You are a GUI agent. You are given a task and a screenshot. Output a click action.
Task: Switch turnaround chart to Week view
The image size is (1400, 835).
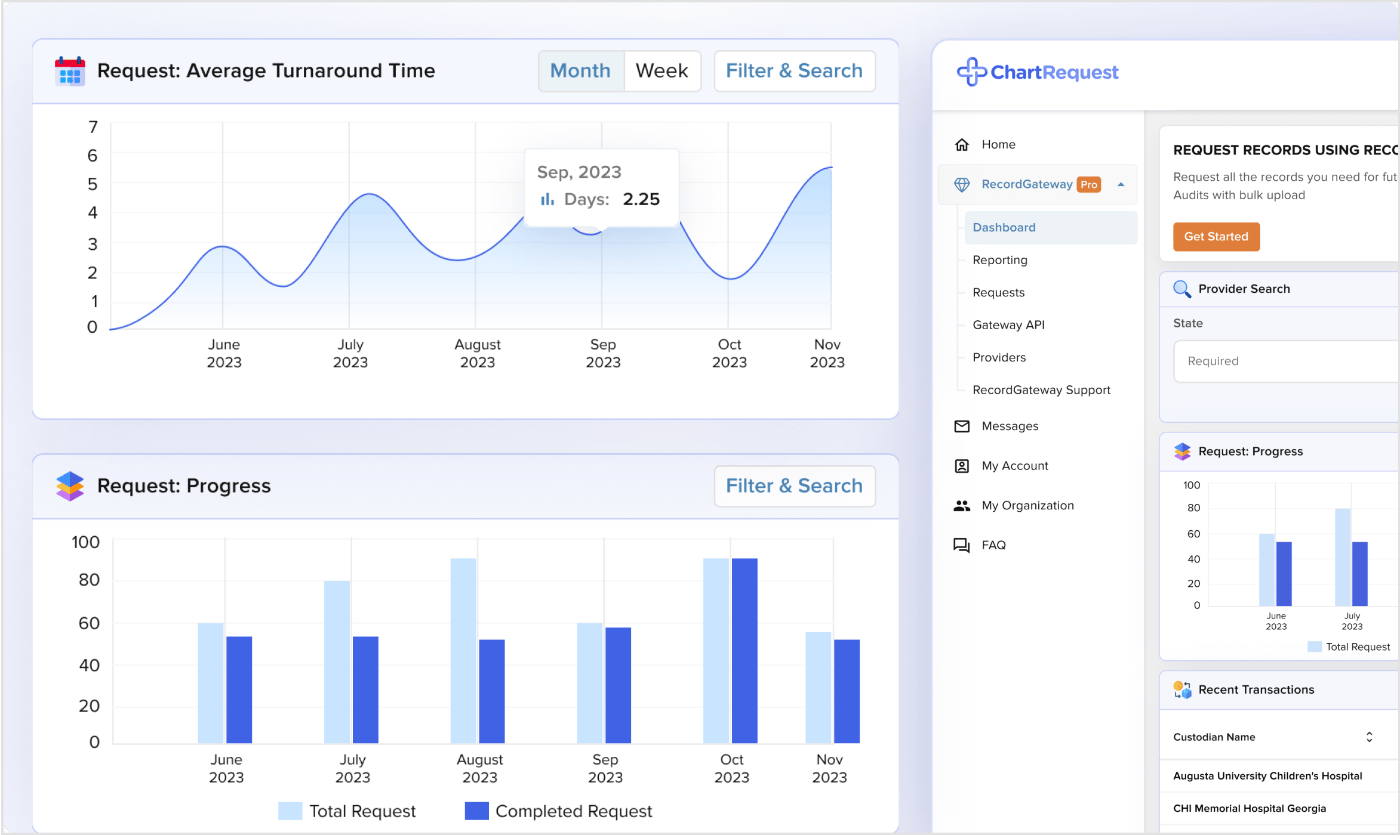pos(662,71)
